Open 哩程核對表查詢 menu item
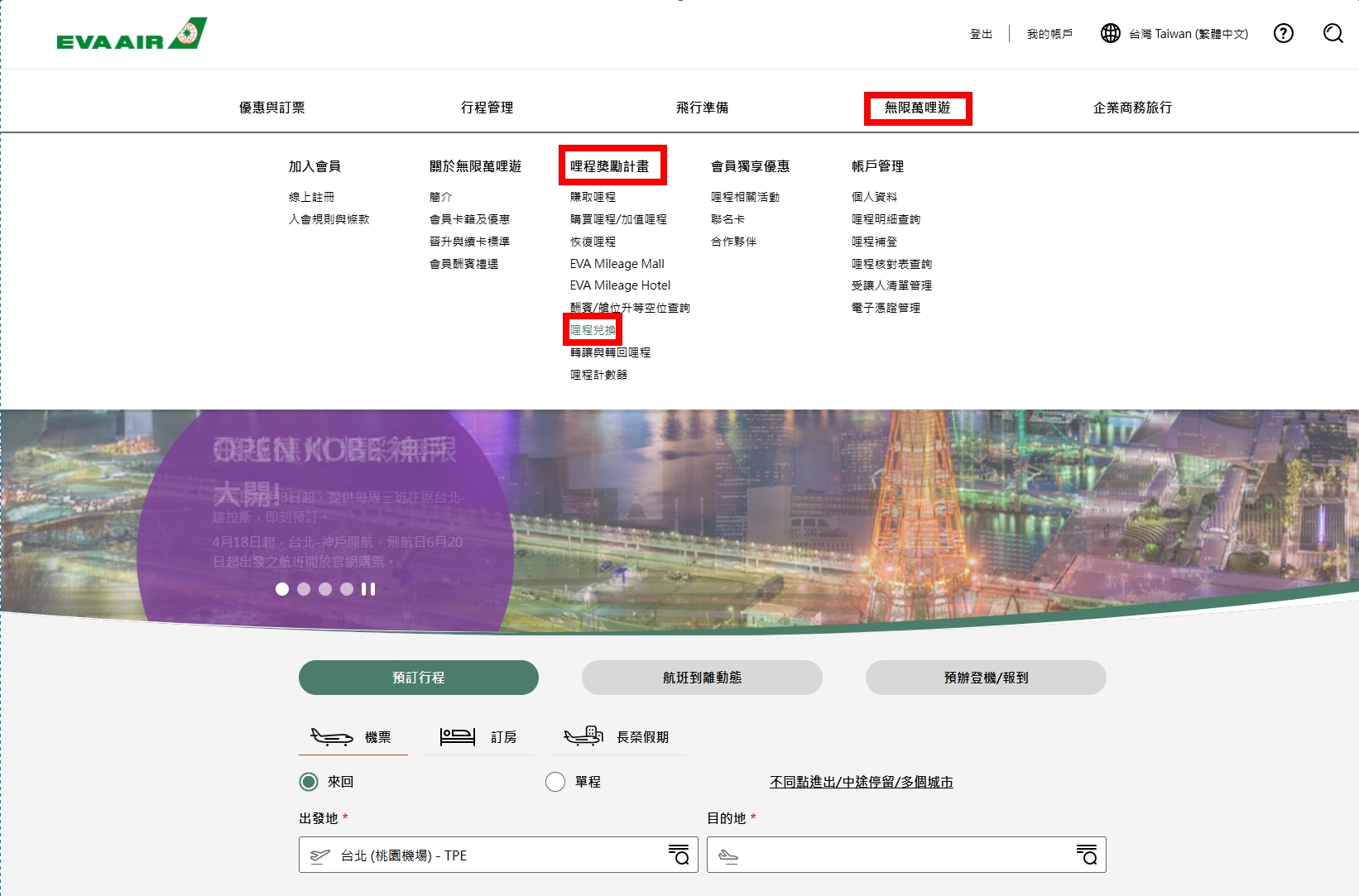The height and width of the screenshot is (896, 1359). pyautogui.click(x=891, y=264)
